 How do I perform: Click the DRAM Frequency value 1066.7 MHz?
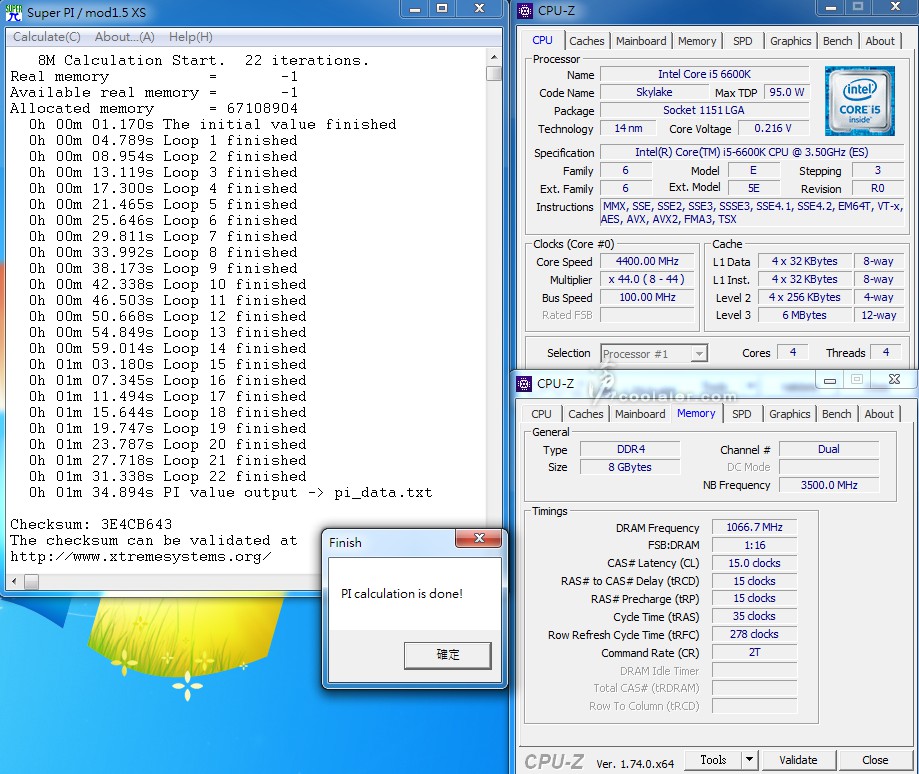click(754, 527)
